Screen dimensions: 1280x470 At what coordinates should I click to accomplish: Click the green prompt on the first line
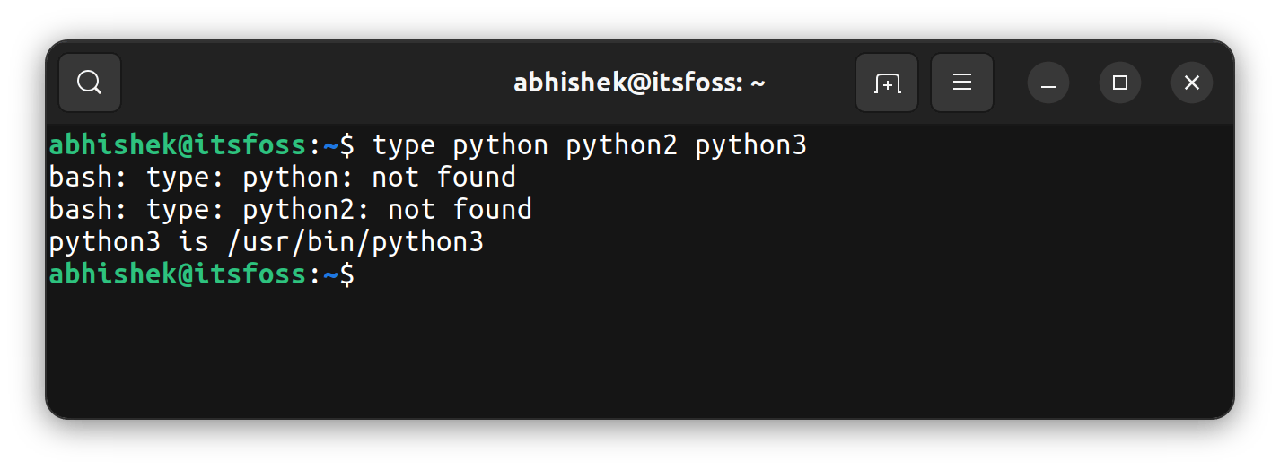tap(178, 146)
